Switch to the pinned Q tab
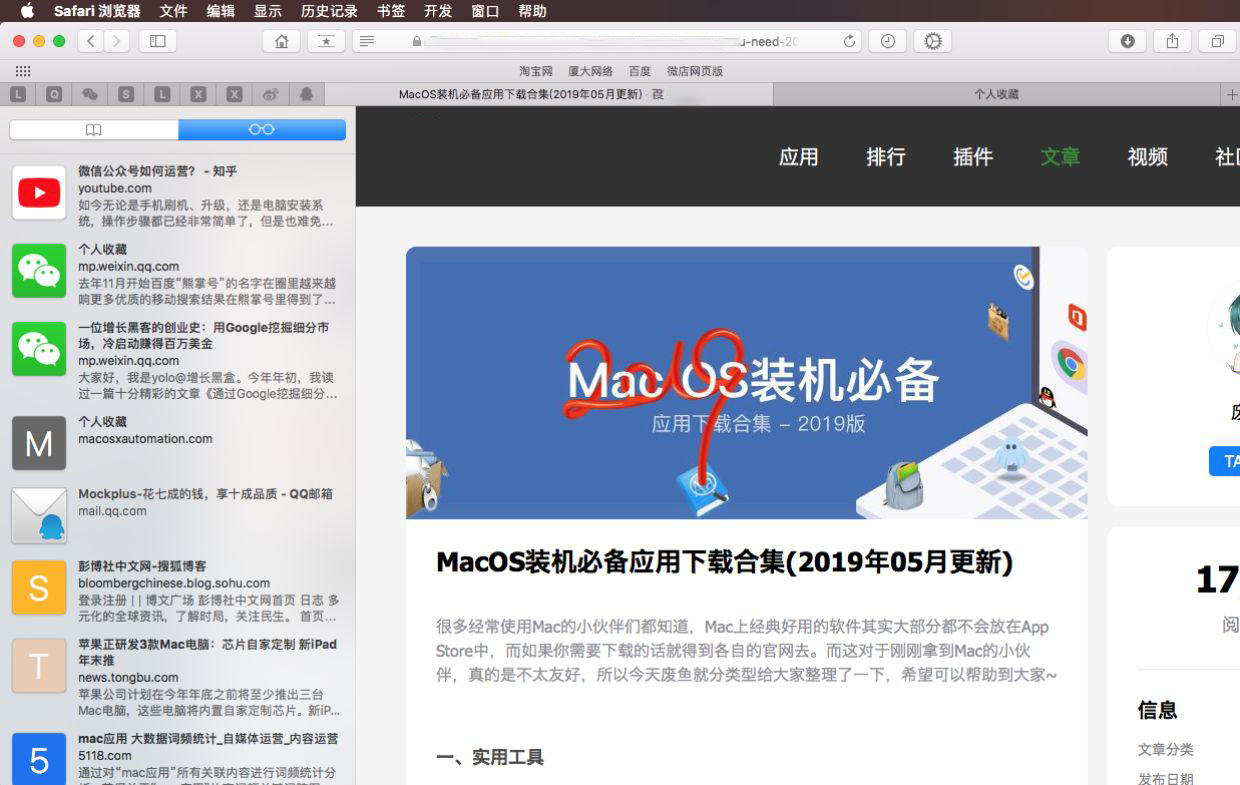Screen dimensions: 1240x785 pyautogui.click(x=54, y=94)
